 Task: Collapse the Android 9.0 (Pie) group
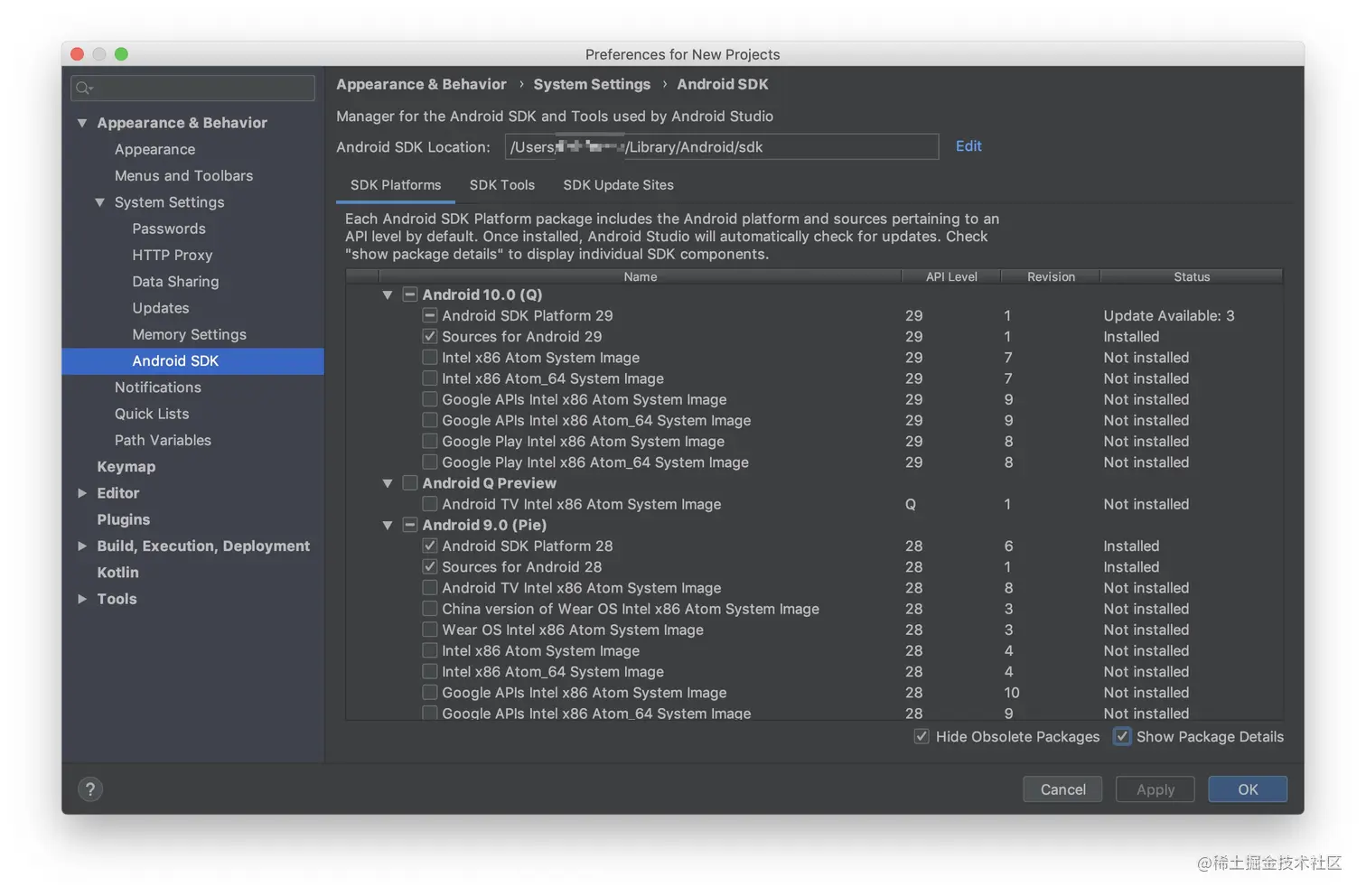point(388,525)
